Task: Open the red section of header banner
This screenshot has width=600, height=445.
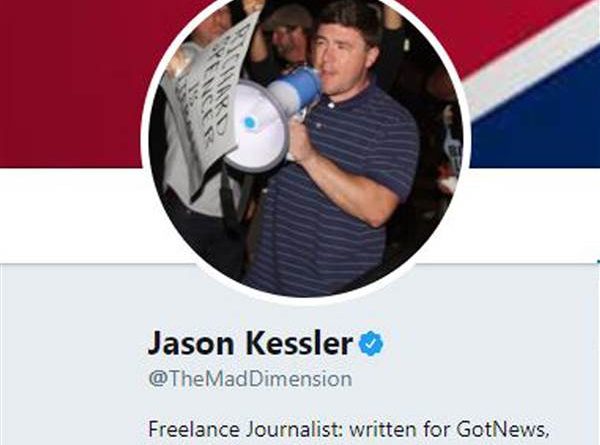Action: [x=73, y=82]
